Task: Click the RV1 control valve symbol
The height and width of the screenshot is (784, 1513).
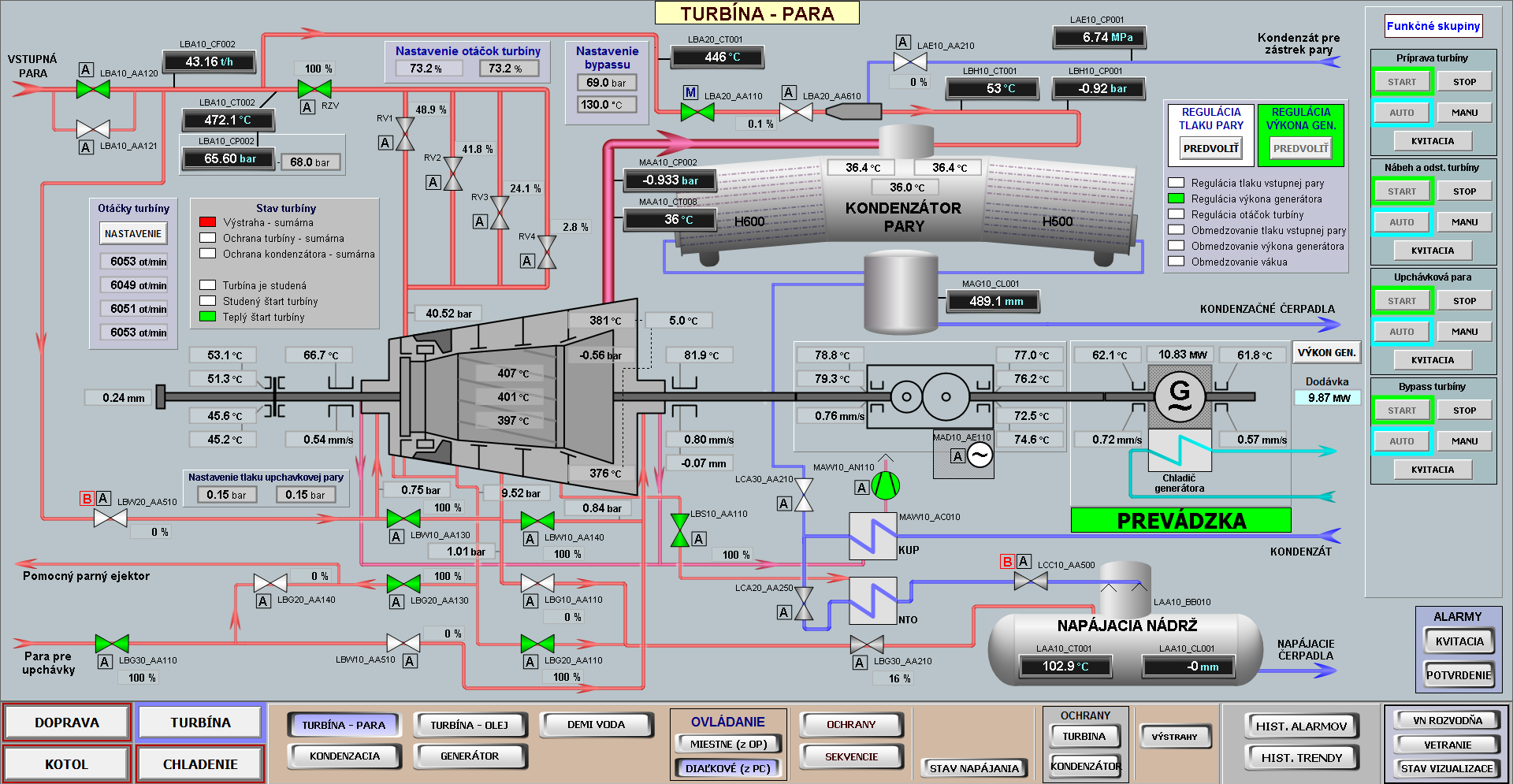Action: pyautogui.click(x=405, y=134)
